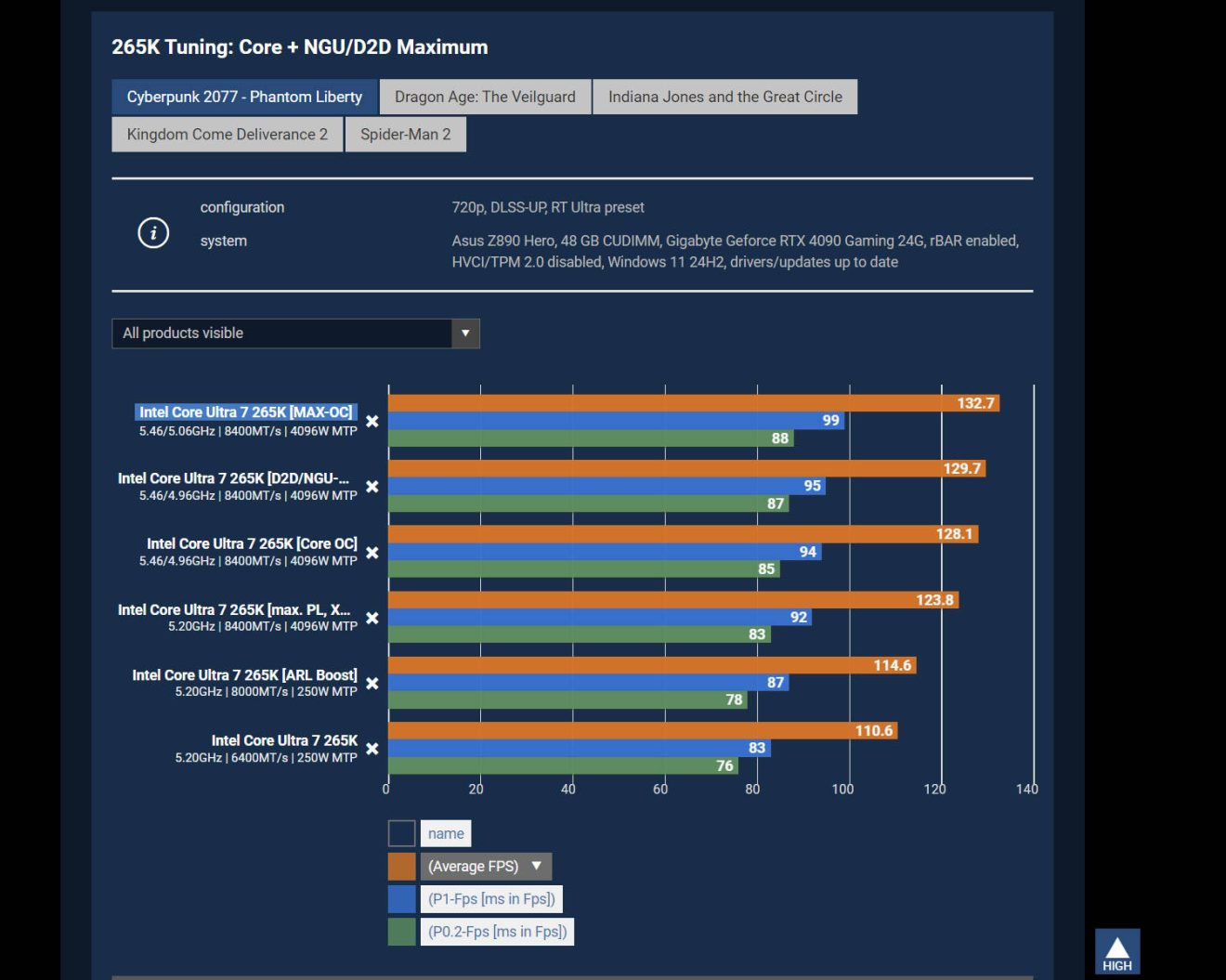
Task: Show Spider-Man 2 results
Action: click(405, 134)
